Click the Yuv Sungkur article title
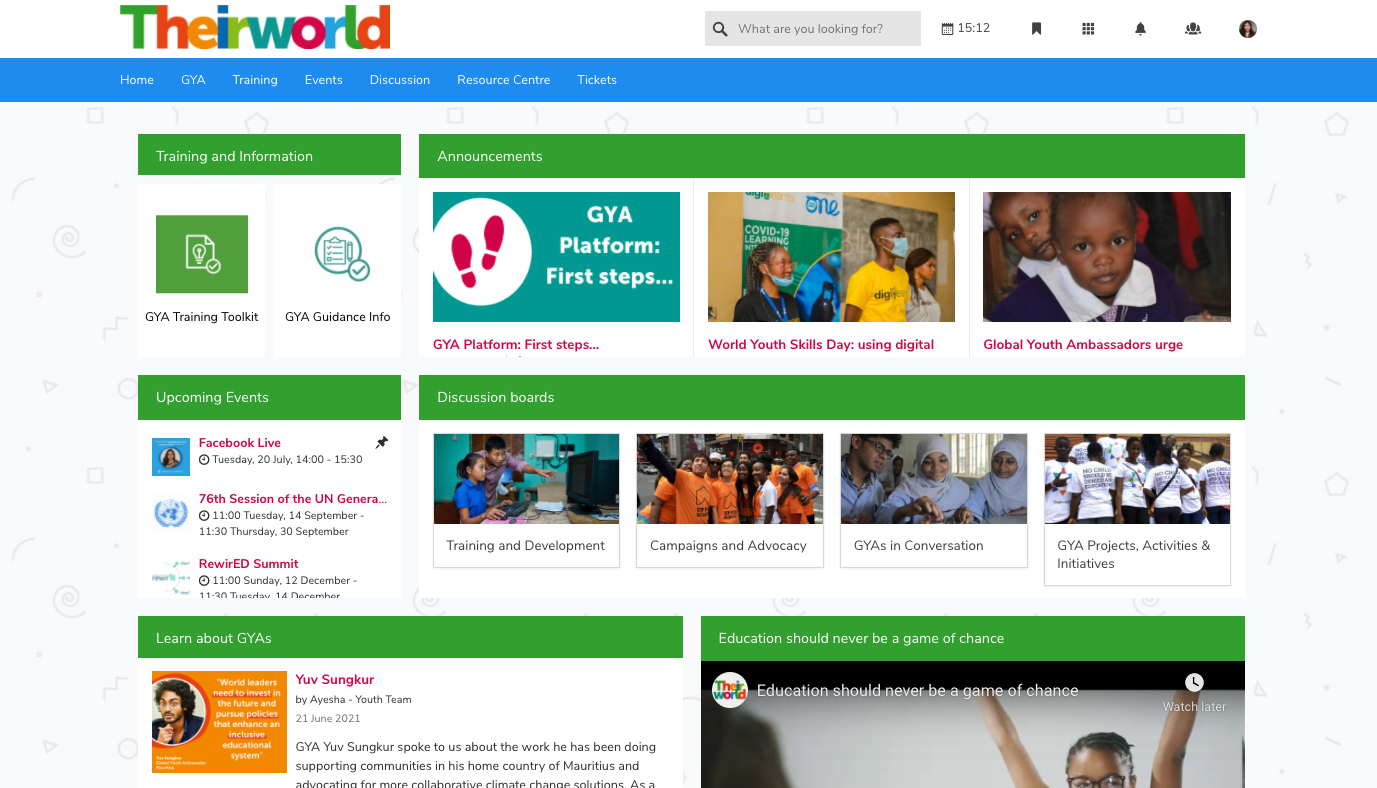The width and height of the screenshot is (1377, 788). (335, 680)
